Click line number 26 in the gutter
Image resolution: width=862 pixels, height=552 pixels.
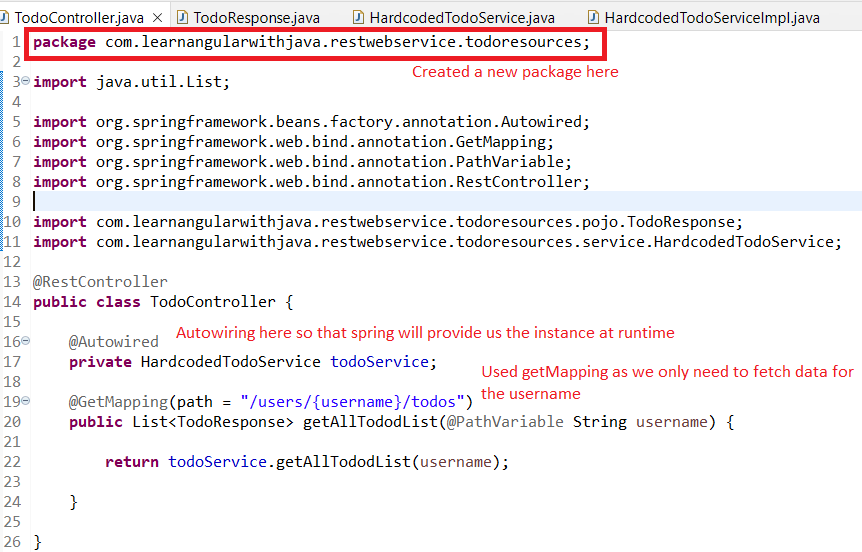click(12, 542)
